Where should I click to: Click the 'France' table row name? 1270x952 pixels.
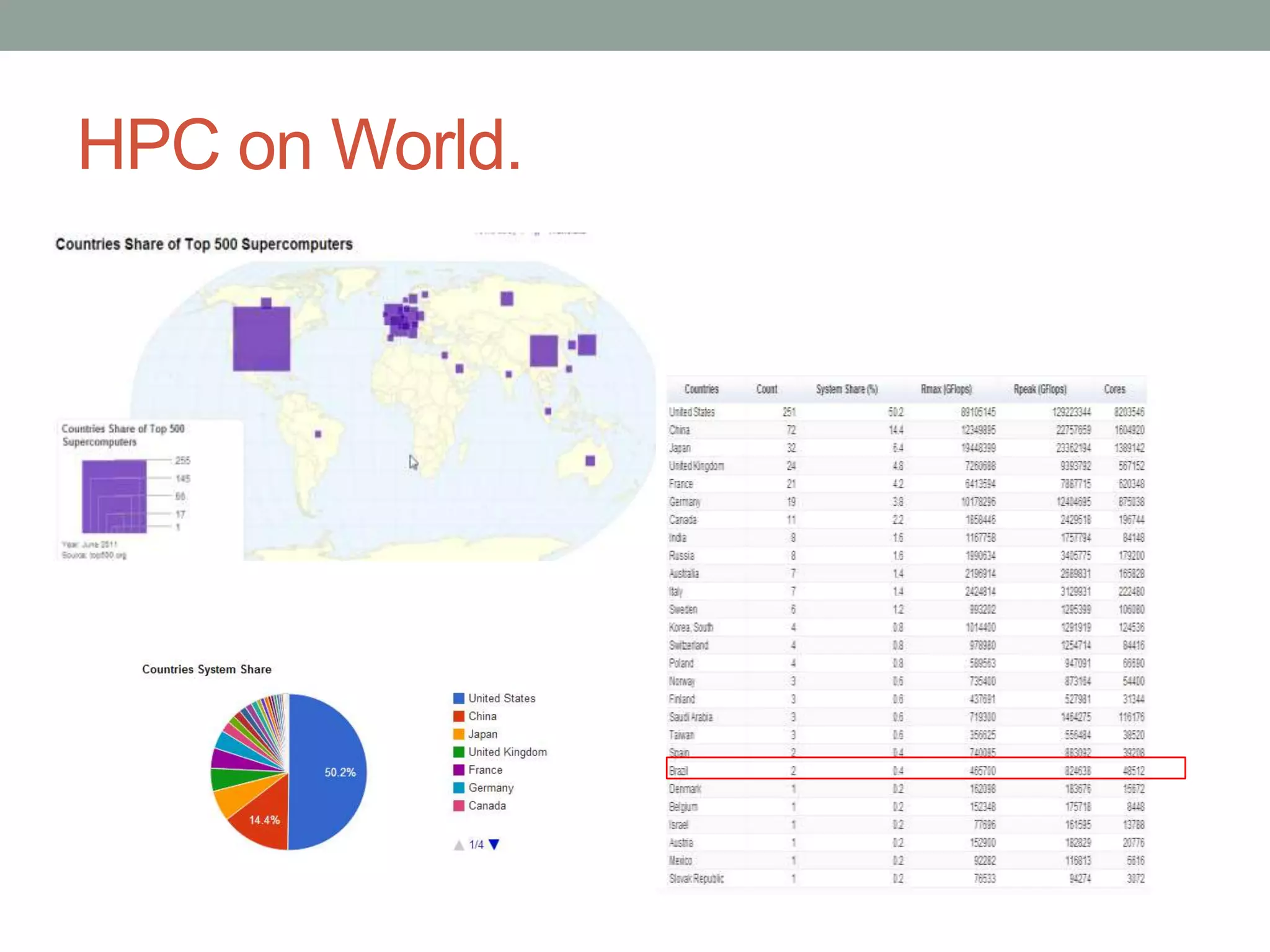pyautogui.click(x=681, y=484)
